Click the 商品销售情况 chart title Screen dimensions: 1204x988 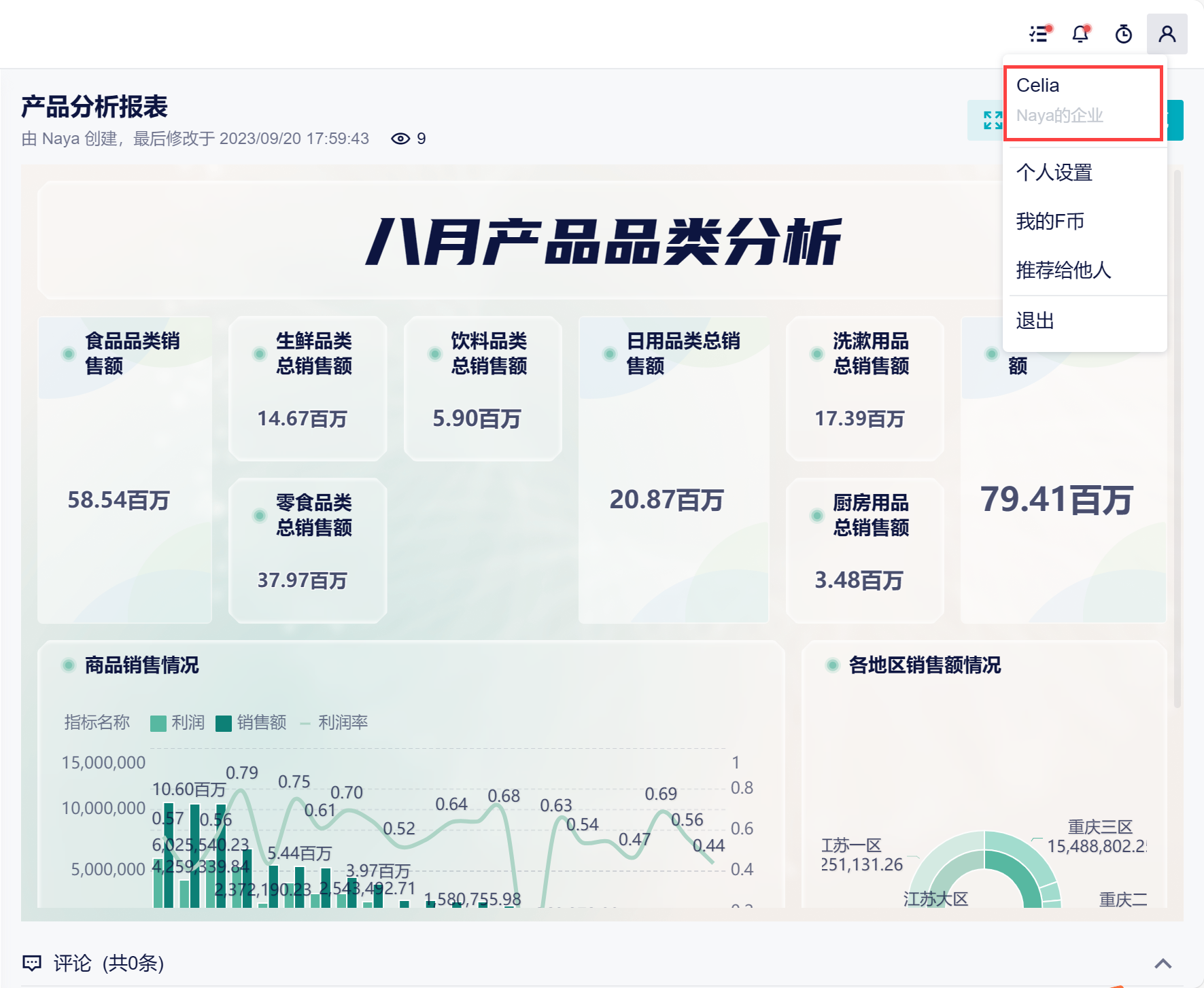(x=141, y=665)
